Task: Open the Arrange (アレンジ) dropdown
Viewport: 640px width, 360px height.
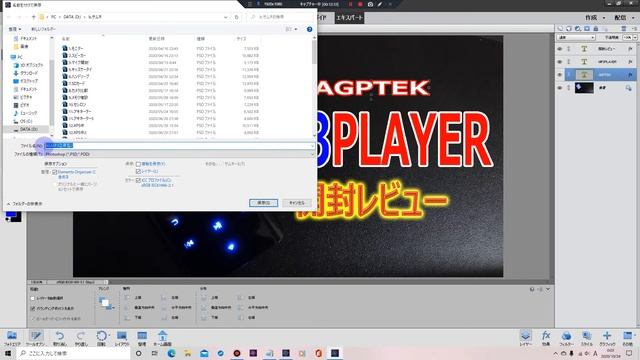Action: (x=107, y=304)
